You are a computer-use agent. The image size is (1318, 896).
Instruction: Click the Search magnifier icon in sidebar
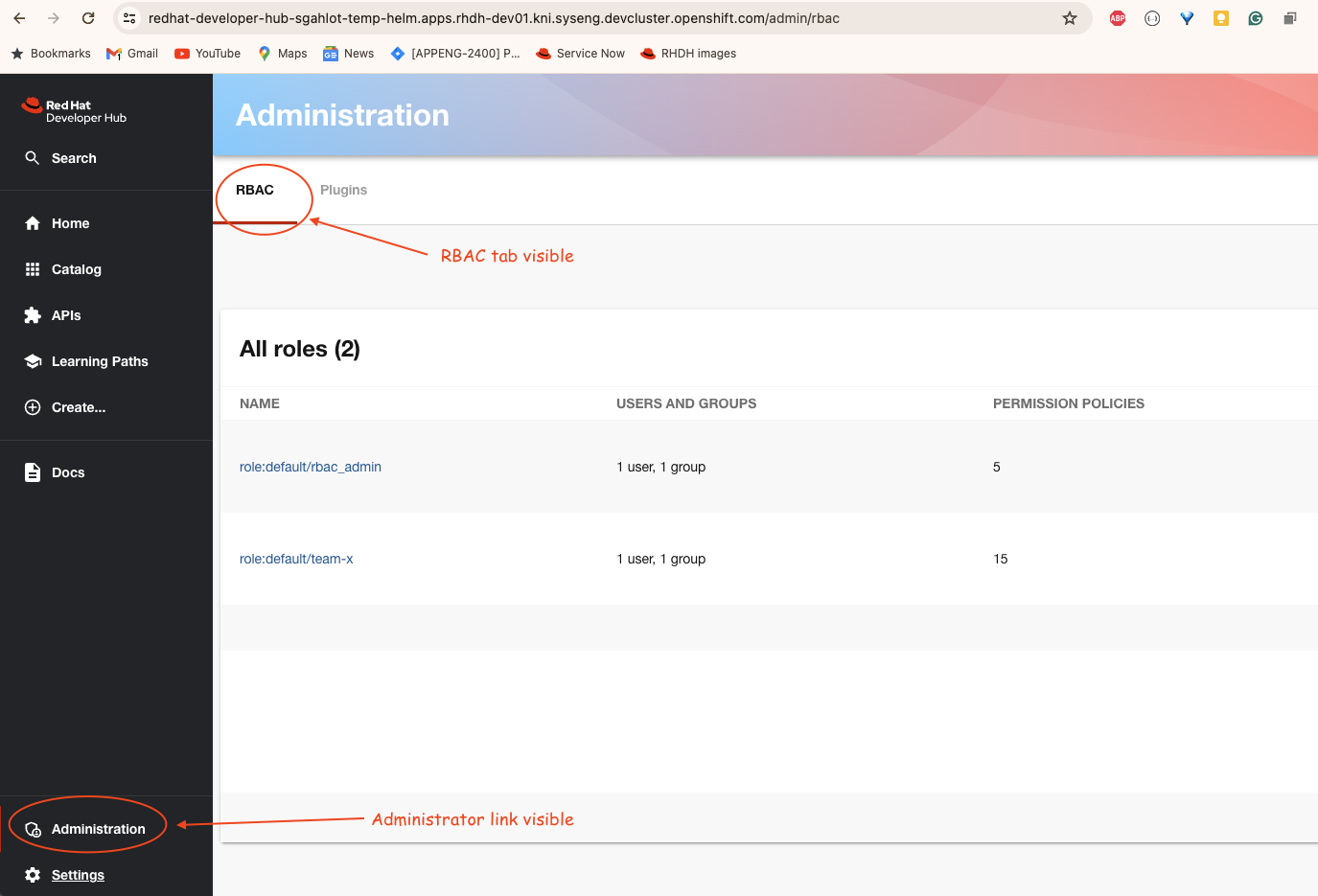click(33, 158)
